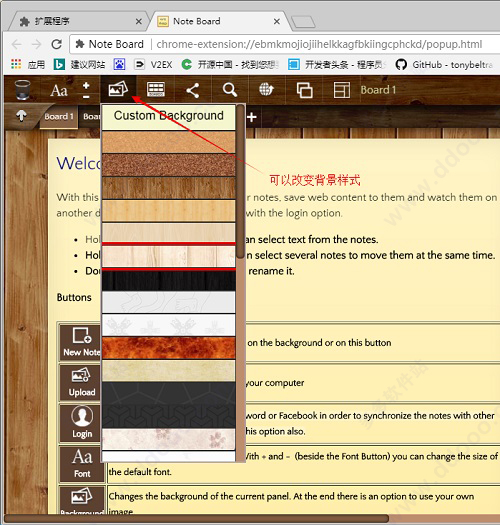Select the parchment beige background swatch

tap(168, 371)
